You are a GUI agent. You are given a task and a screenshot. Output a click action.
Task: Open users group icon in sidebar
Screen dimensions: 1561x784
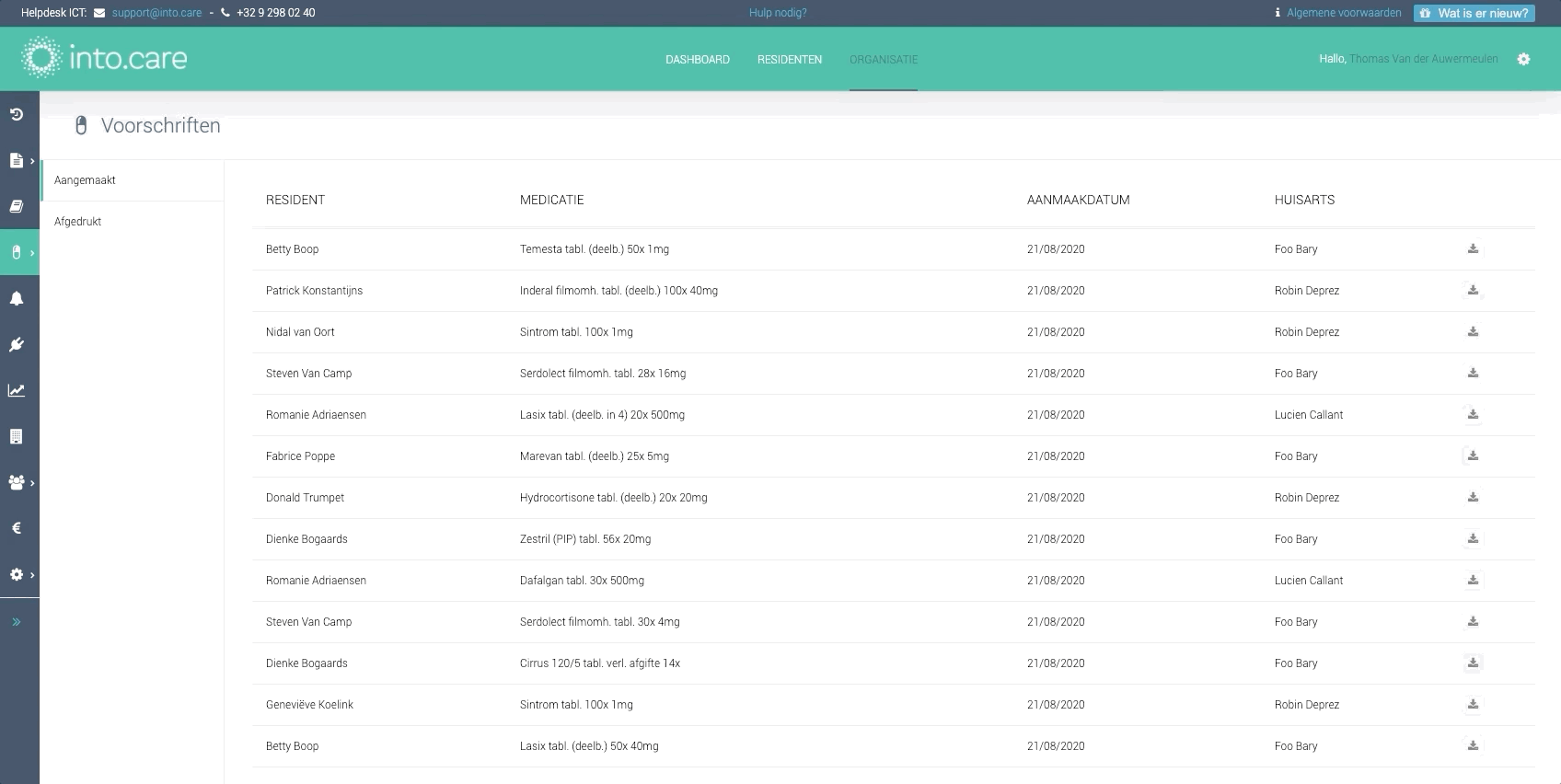(16, 482)
